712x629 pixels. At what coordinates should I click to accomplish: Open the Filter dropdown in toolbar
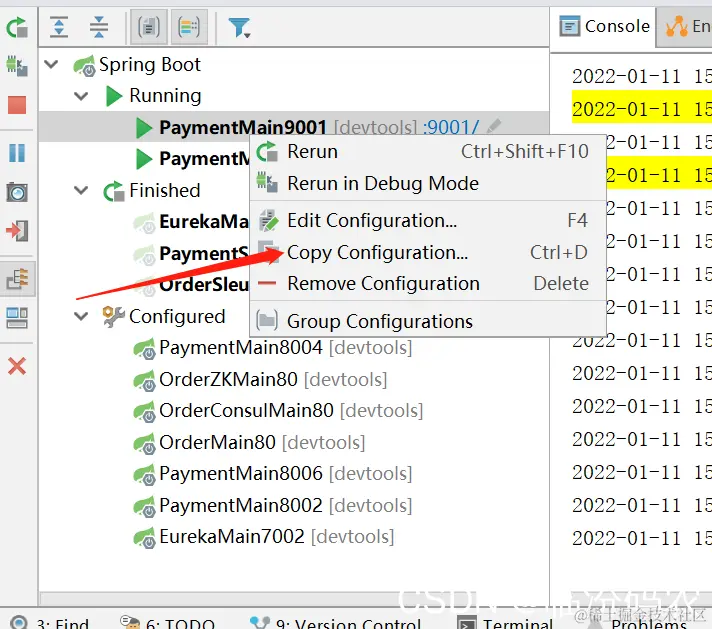tap(239, 28)
